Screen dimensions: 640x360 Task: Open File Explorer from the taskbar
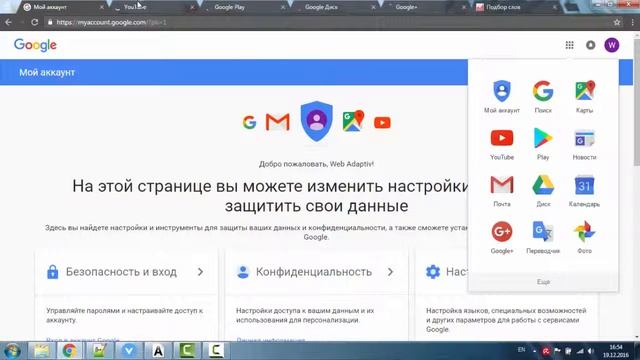41,351
